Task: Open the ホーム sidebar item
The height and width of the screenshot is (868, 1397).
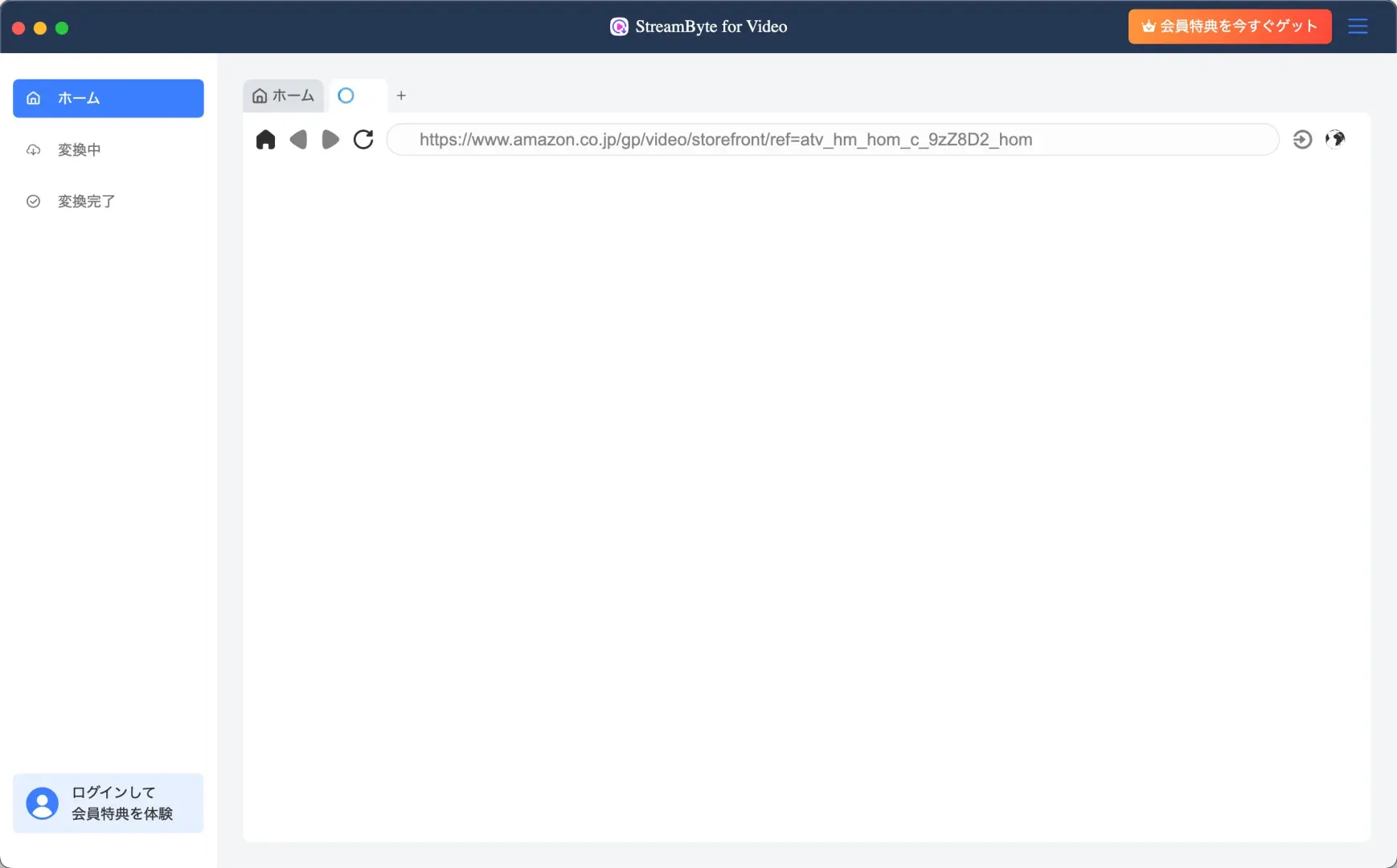Action: pyautogui.click(x=108, y=98)
